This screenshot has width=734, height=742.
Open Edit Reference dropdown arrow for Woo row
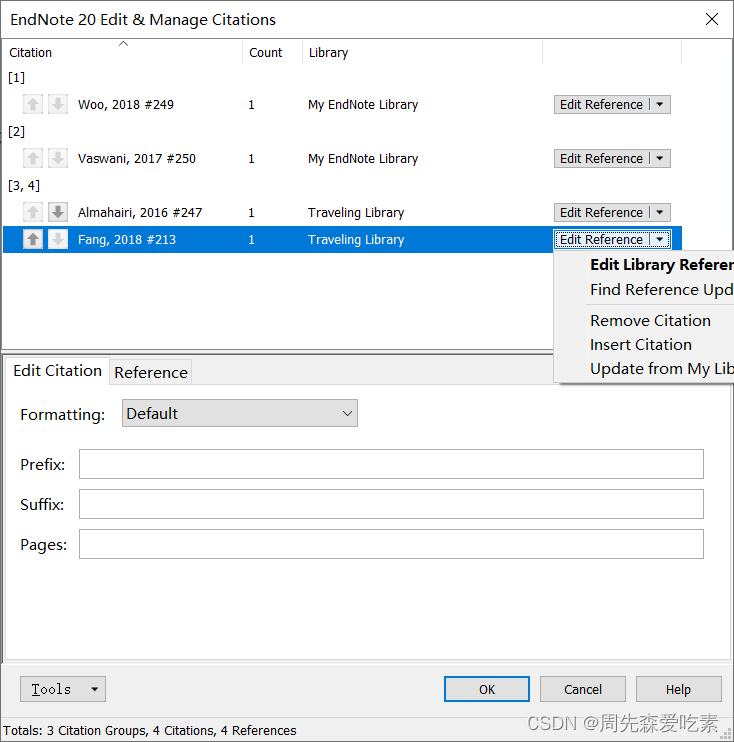point(660,105)
